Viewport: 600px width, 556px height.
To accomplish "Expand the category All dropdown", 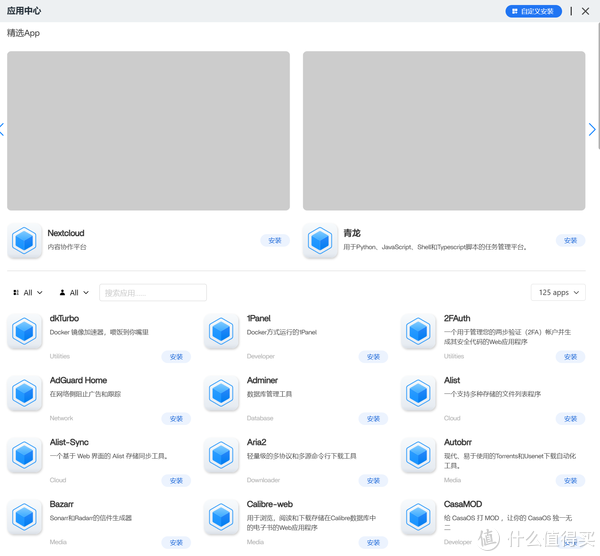I will coord(28,293).
